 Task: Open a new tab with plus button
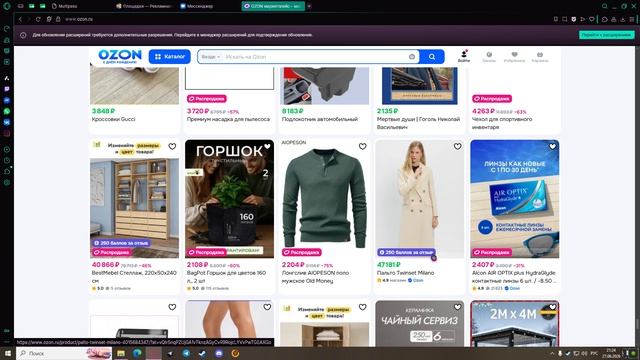tap(309, 6)
